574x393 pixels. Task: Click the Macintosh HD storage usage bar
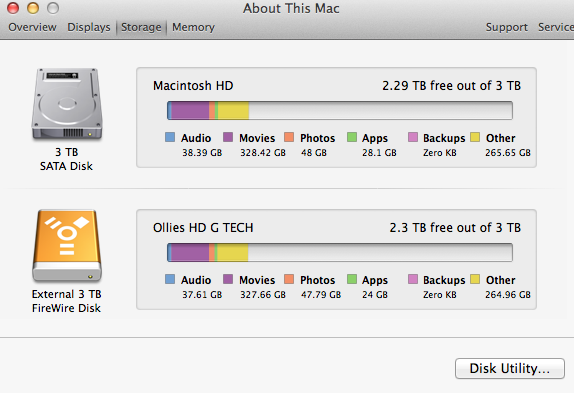[x=340, y=111]
